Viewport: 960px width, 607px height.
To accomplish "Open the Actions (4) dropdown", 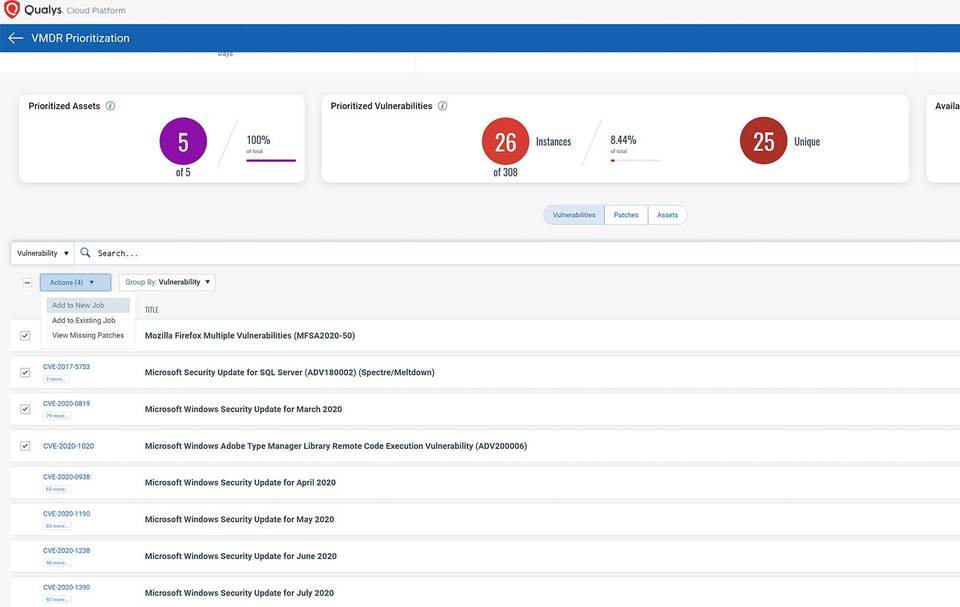I will [70, 281].
